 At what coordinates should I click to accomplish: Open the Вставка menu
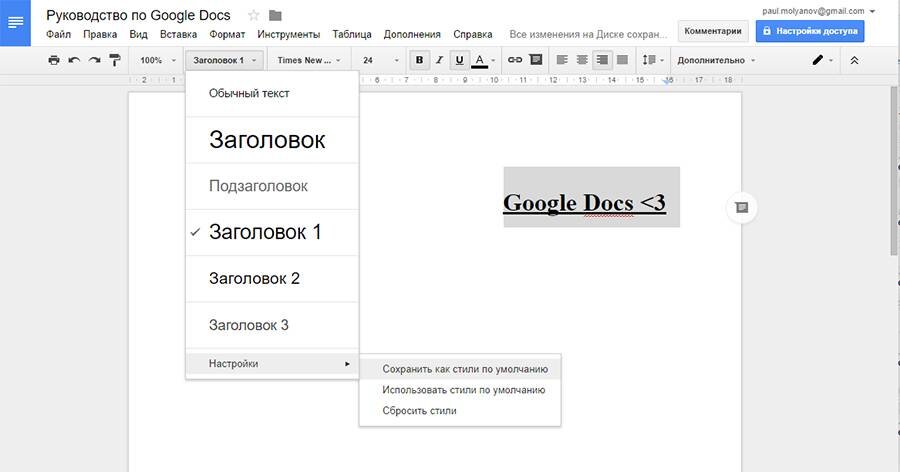[178, 34]
